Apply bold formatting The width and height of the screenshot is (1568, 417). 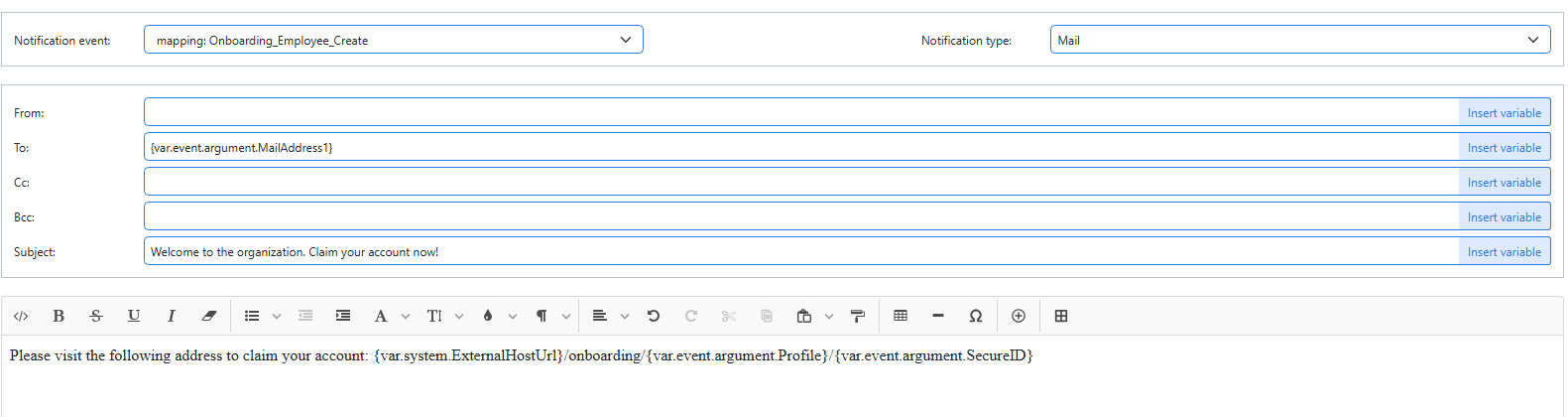59,316
